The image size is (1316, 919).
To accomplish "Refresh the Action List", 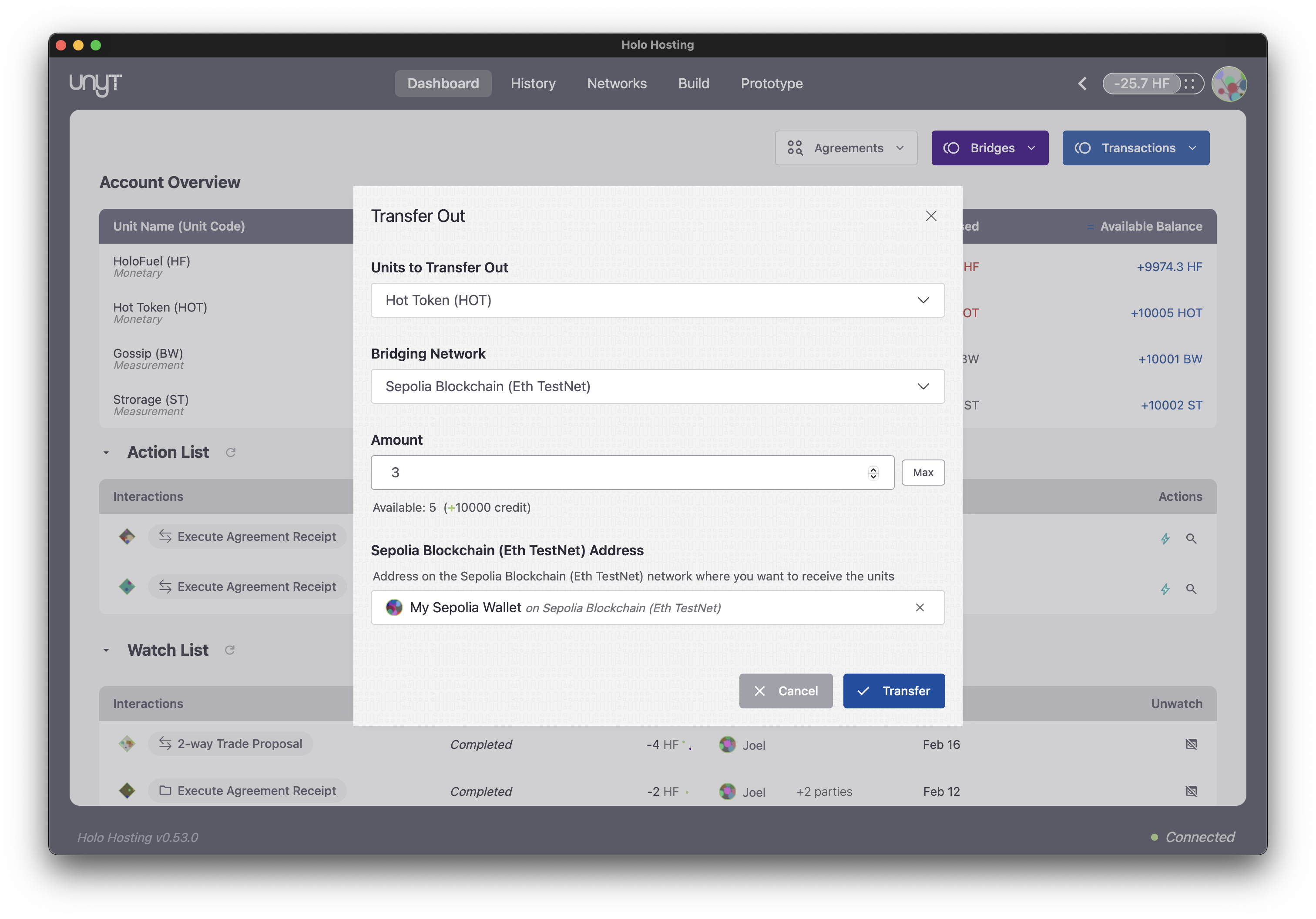I will (x=230, y=453).
